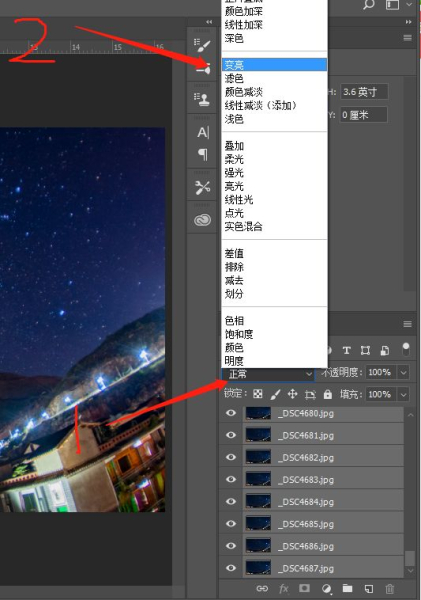
Task: Toggle the layer filtering switch
Action: [x=406, y=349]
